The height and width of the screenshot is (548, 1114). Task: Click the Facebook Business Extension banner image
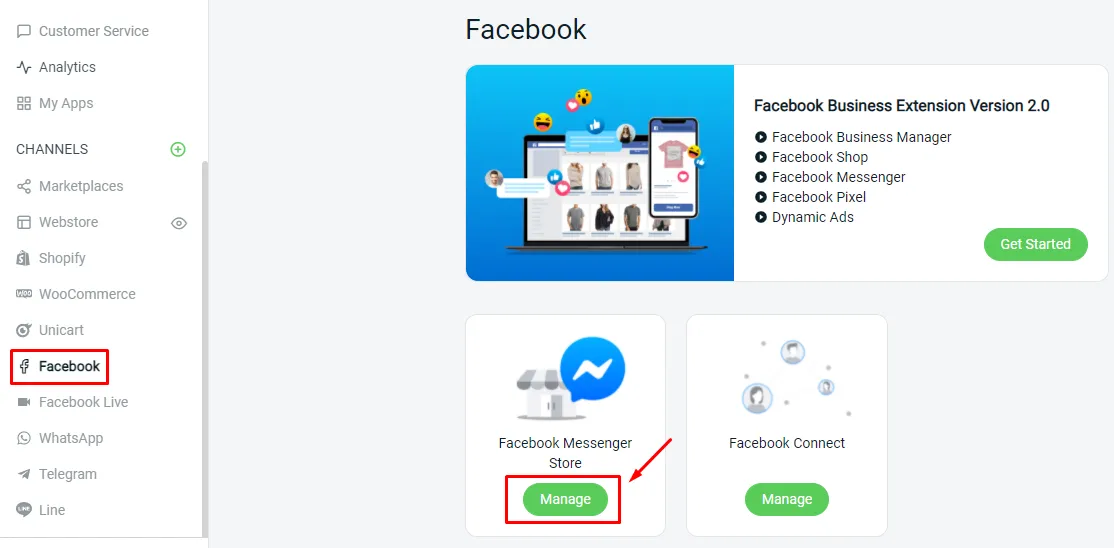tap(600, 173)
